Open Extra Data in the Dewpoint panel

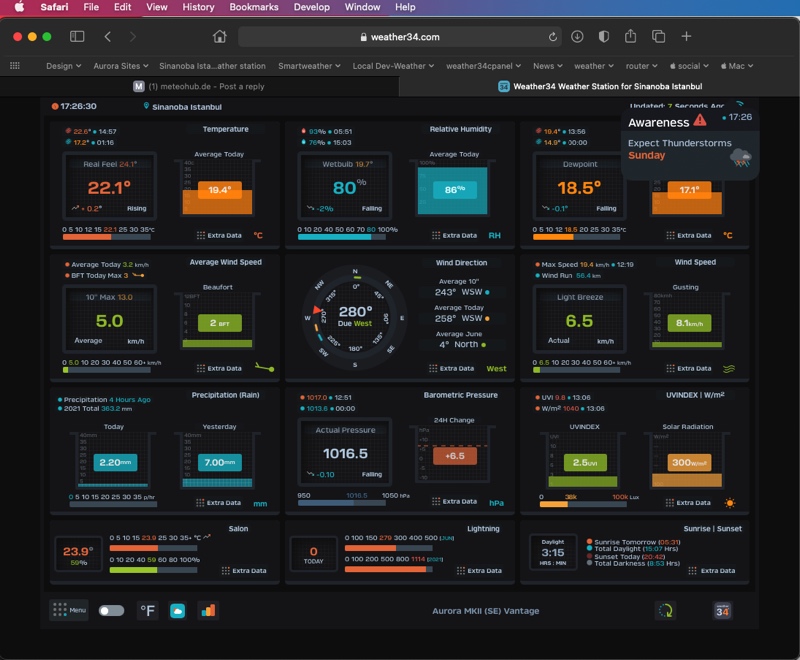689,235
